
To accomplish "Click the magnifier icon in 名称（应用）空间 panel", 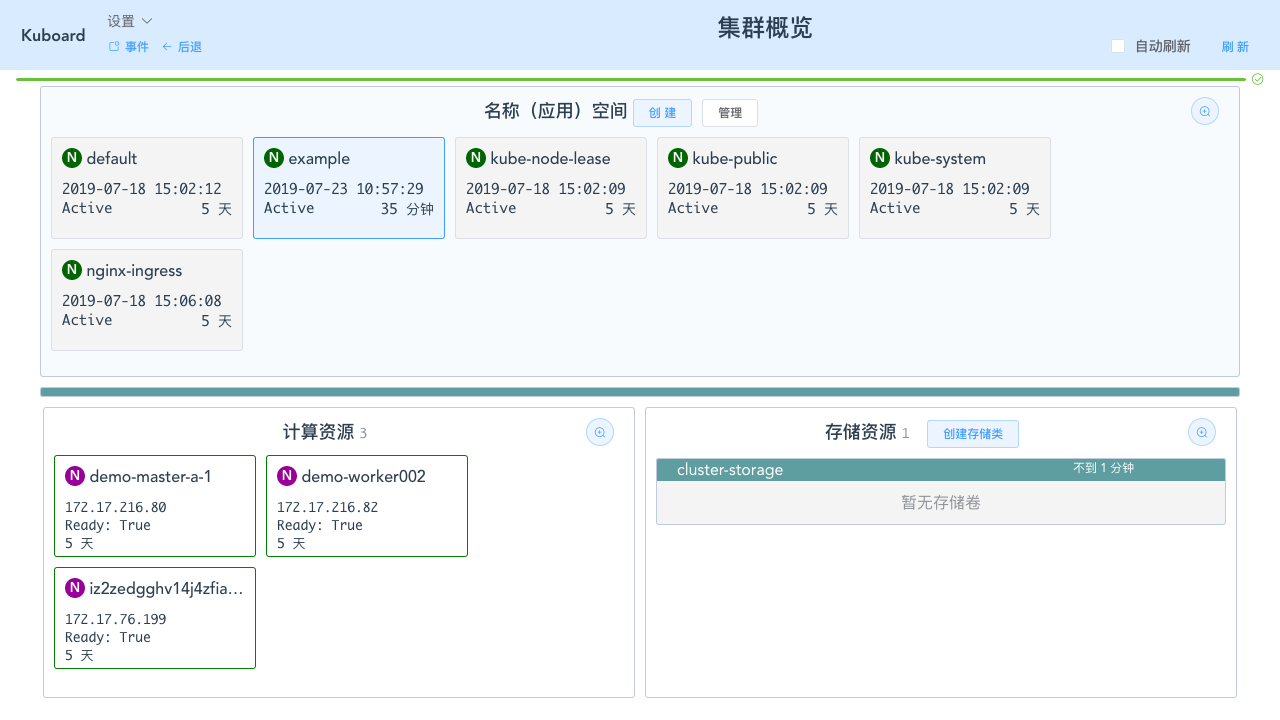I will [x=1204, y=111].
